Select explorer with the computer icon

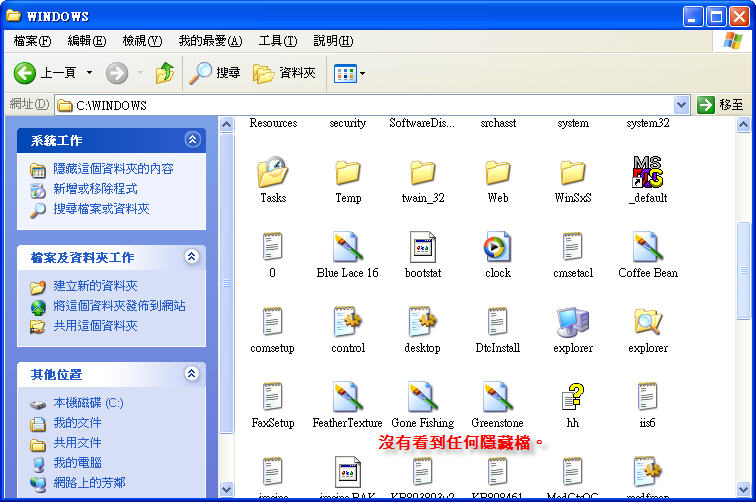click(573, 330)
